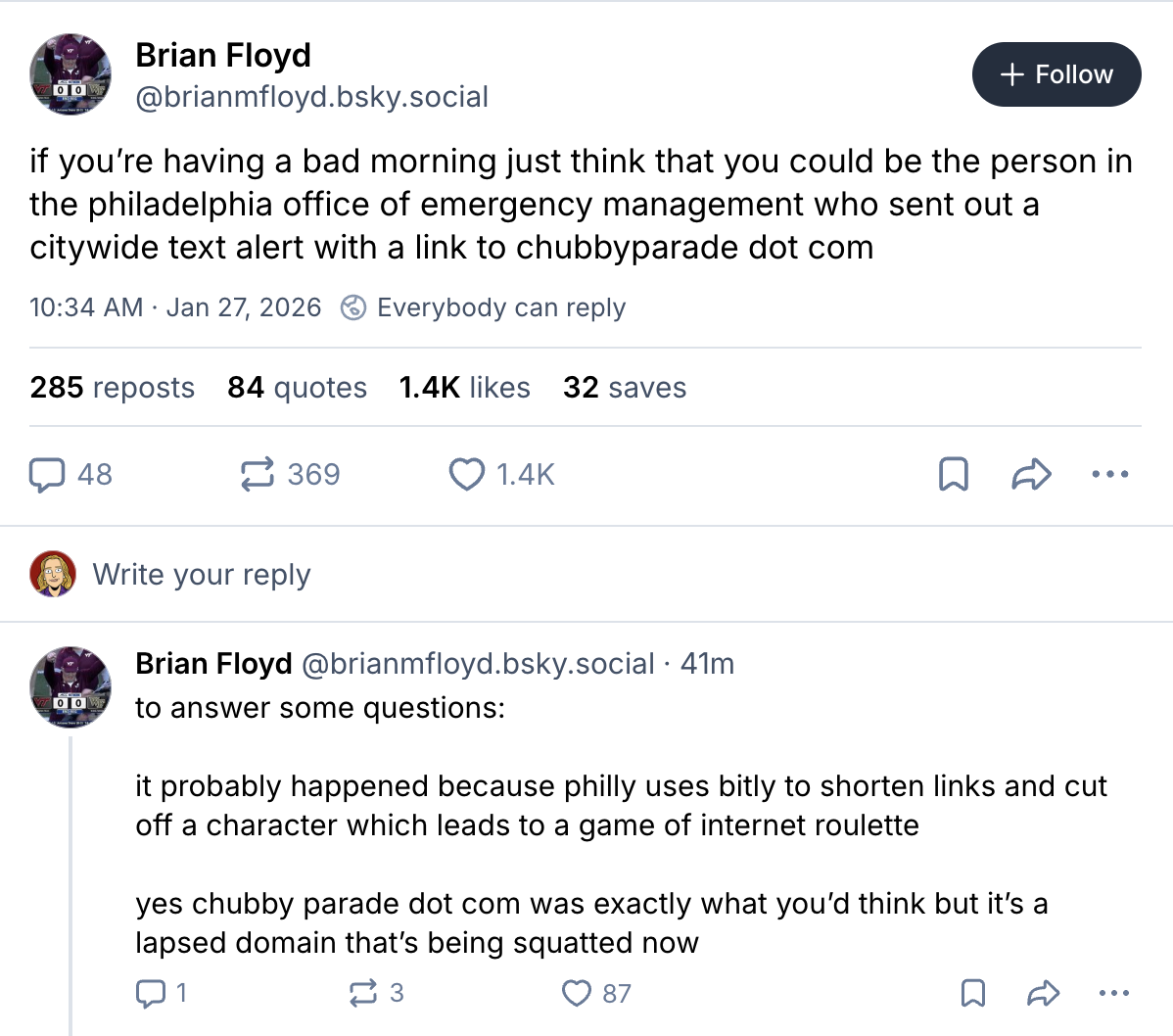This screenshot has height=1036, width=1173.
Task: Share the main post via arrow icon
Action: [x=1031, y=475]
